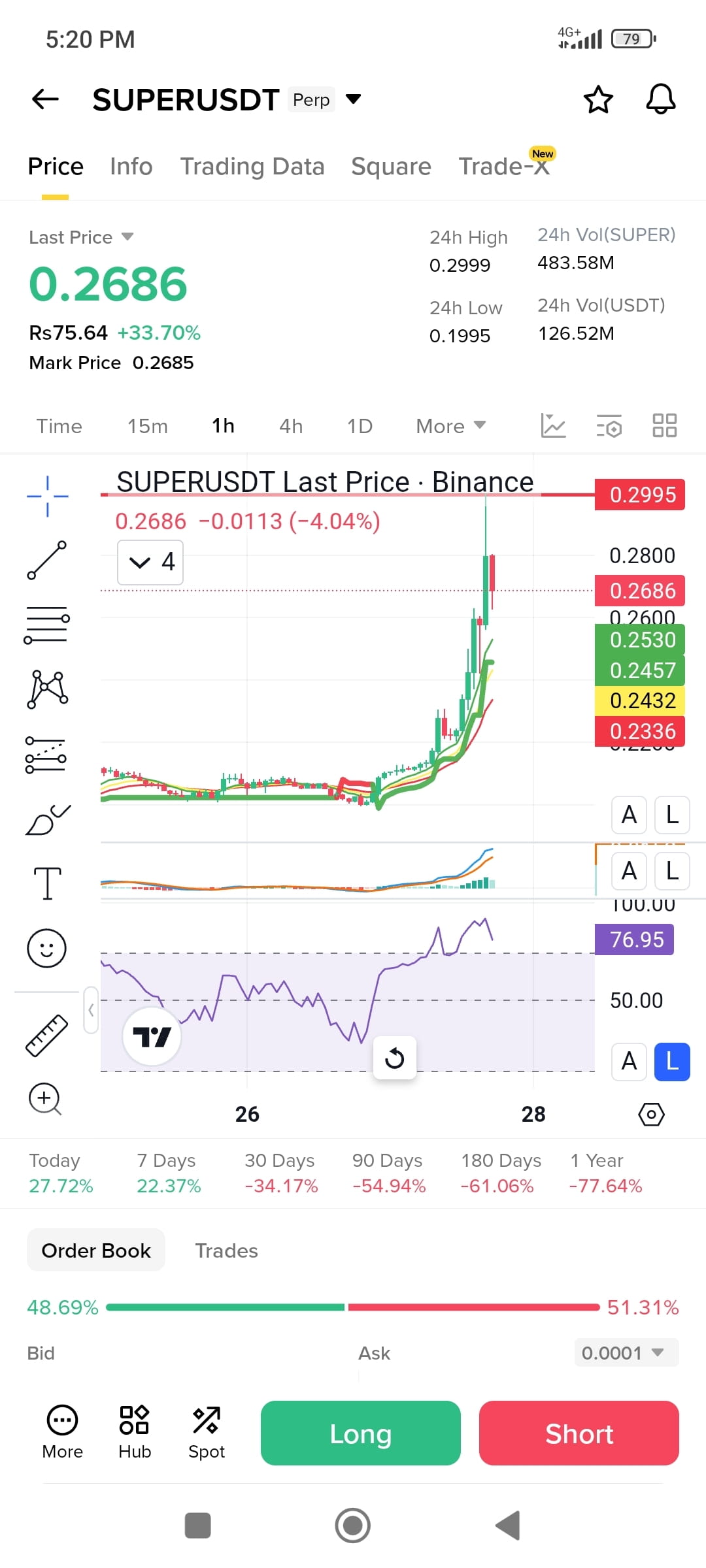Toggle auto scale A on main price chart
This screenshot has width=706, height=1568.
click(629, 815)
